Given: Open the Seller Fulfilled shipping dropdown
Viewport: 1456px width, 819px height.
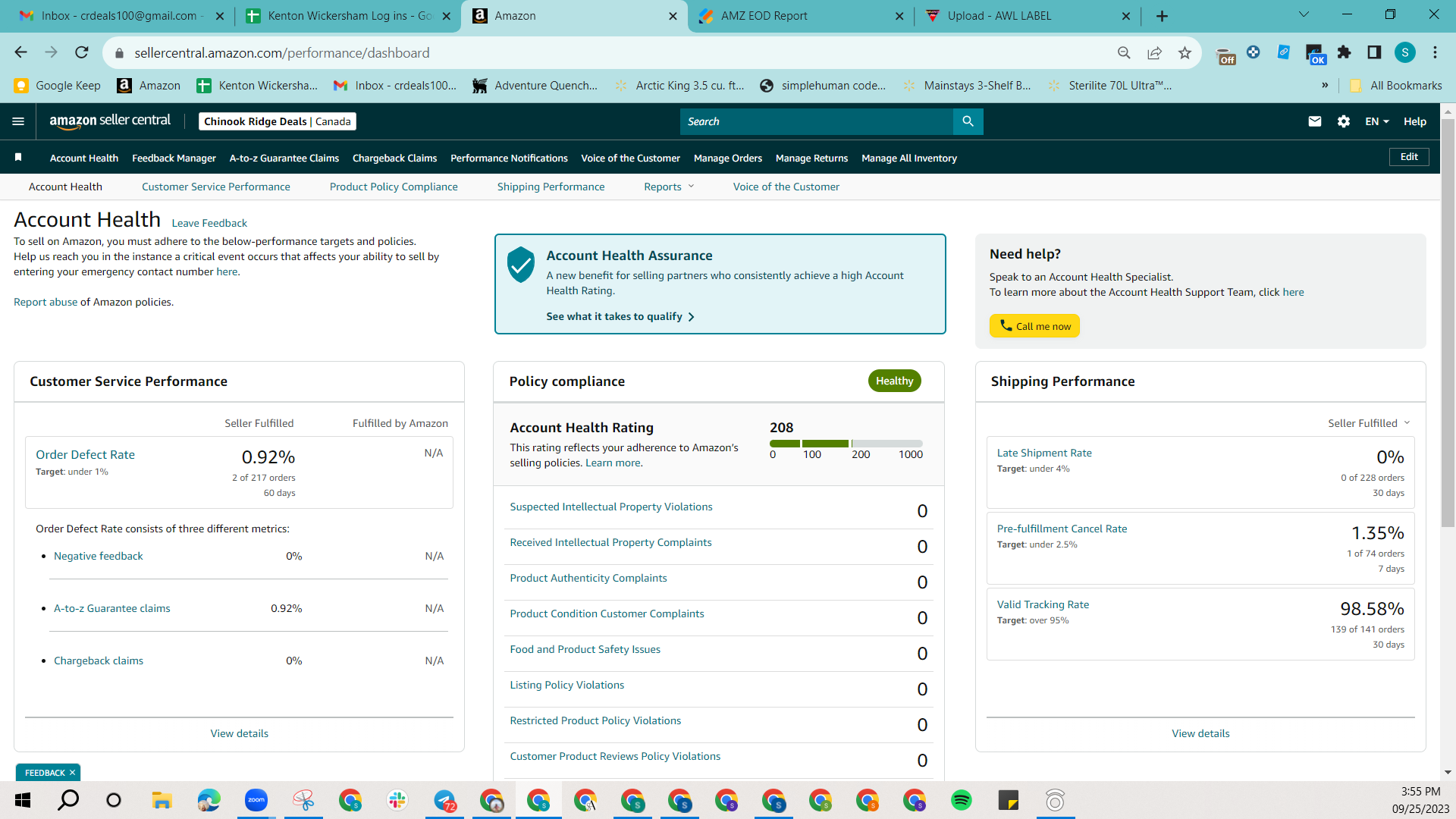Looking at the screenshot, I should click(1369, 423).
